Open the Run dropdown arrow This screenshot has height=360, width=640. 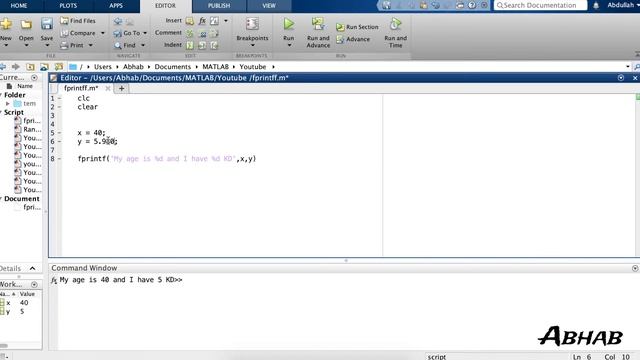[289, 45]
